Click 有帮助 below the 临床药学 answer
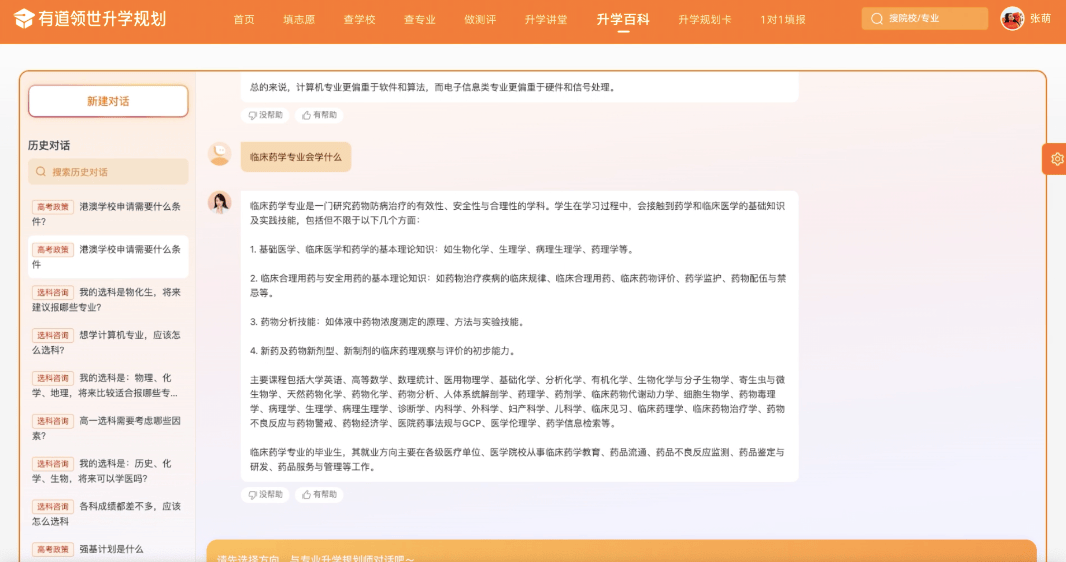This screenshot has height=562, width=1066. (x=320, y=495)
